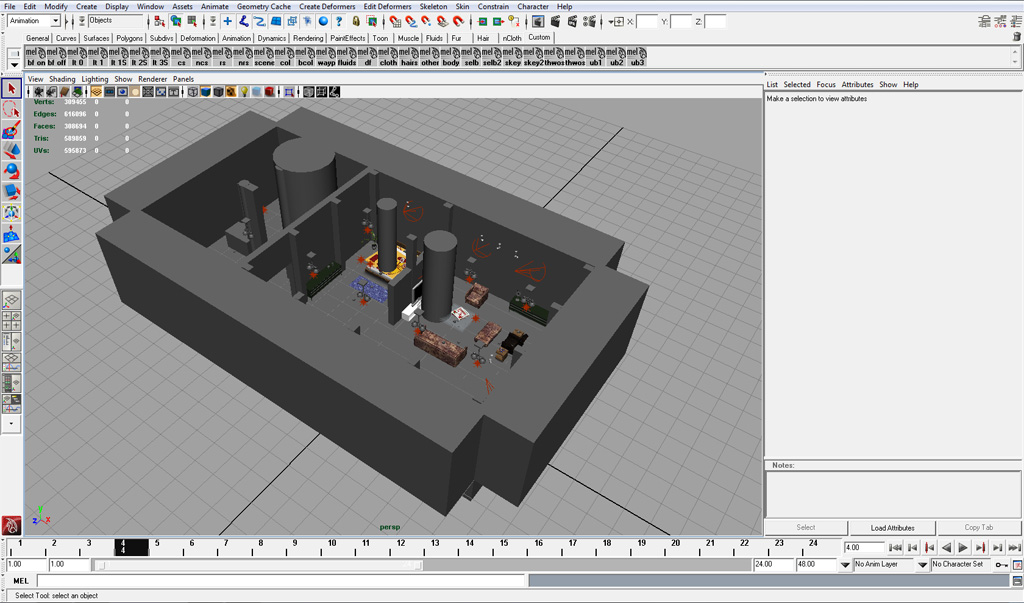Switch to the Rendering shelf tab
This screenshot has height=603, width=1024.
click(308, 38)
